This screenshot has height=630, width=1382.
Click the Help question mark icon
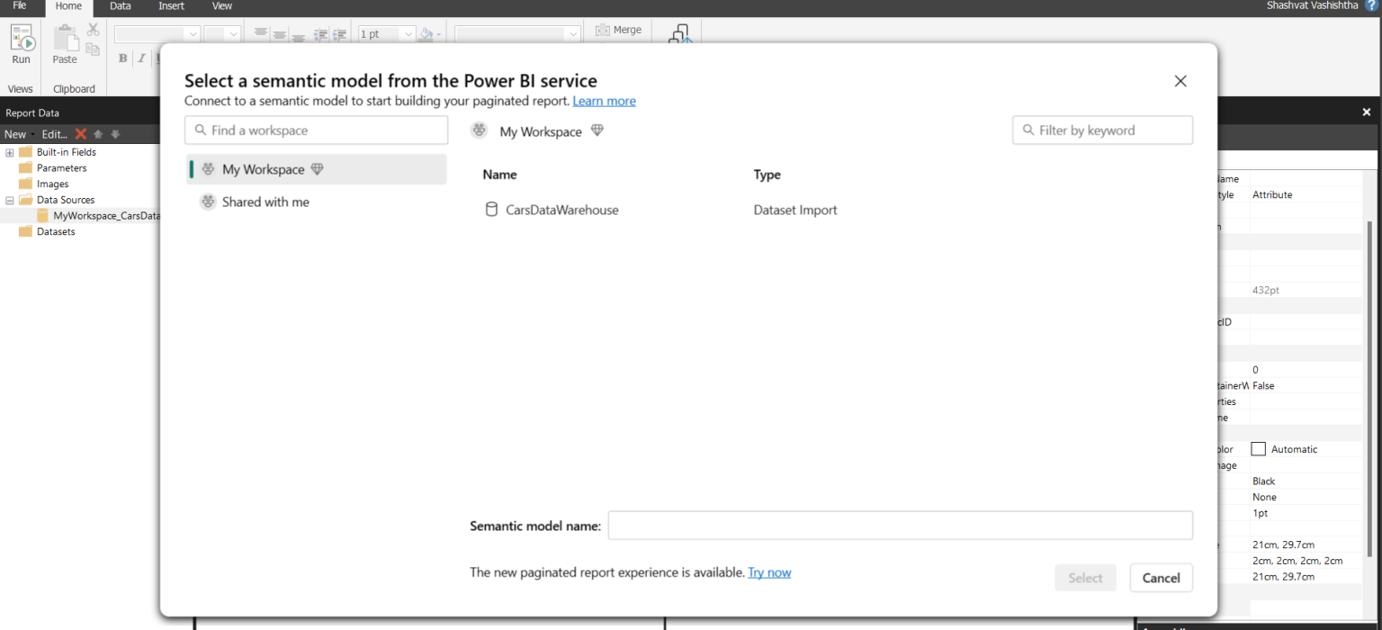click(1371, 6)
